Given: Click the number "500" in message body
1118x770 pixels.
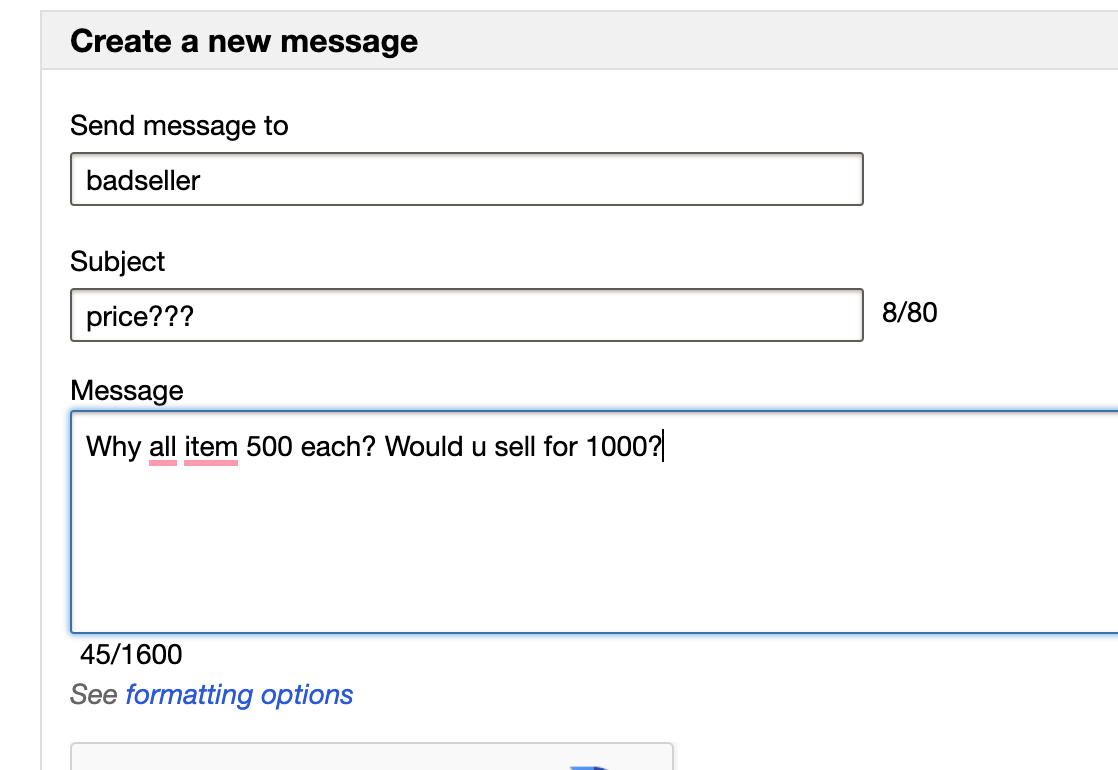Looking at the screenshot, I should pos(269,446).
